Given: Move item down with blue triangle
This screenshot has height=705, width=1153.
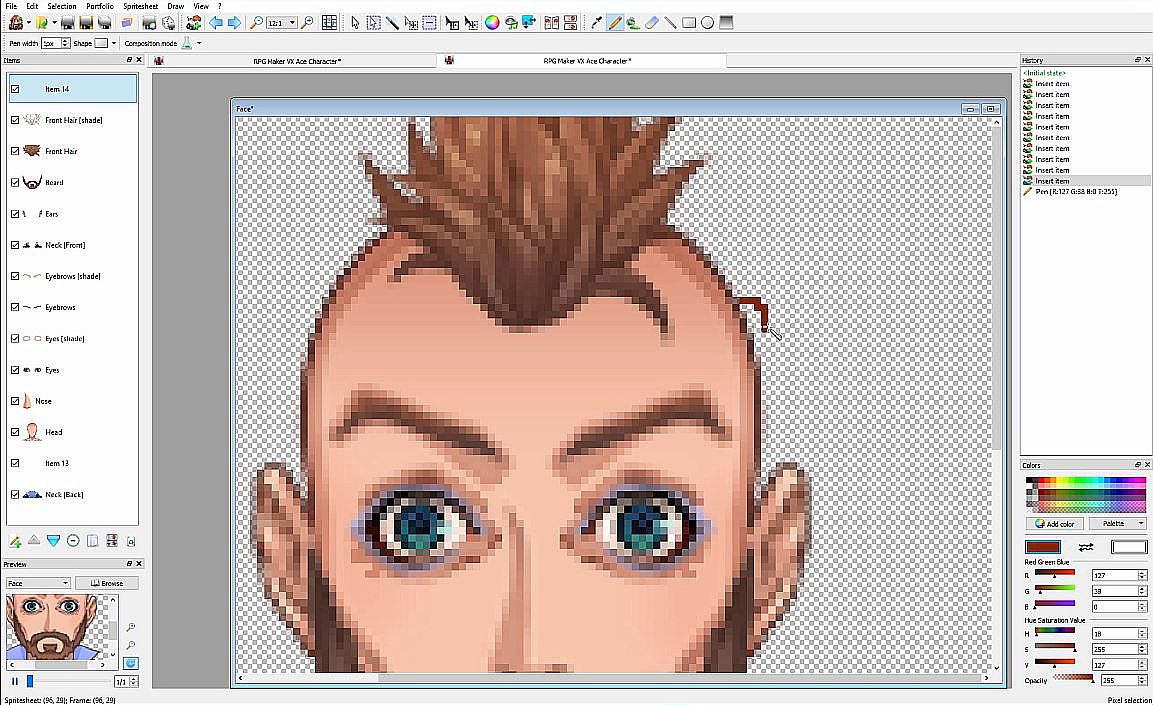Looking at the screenshot, I should (x=54, y=541).
